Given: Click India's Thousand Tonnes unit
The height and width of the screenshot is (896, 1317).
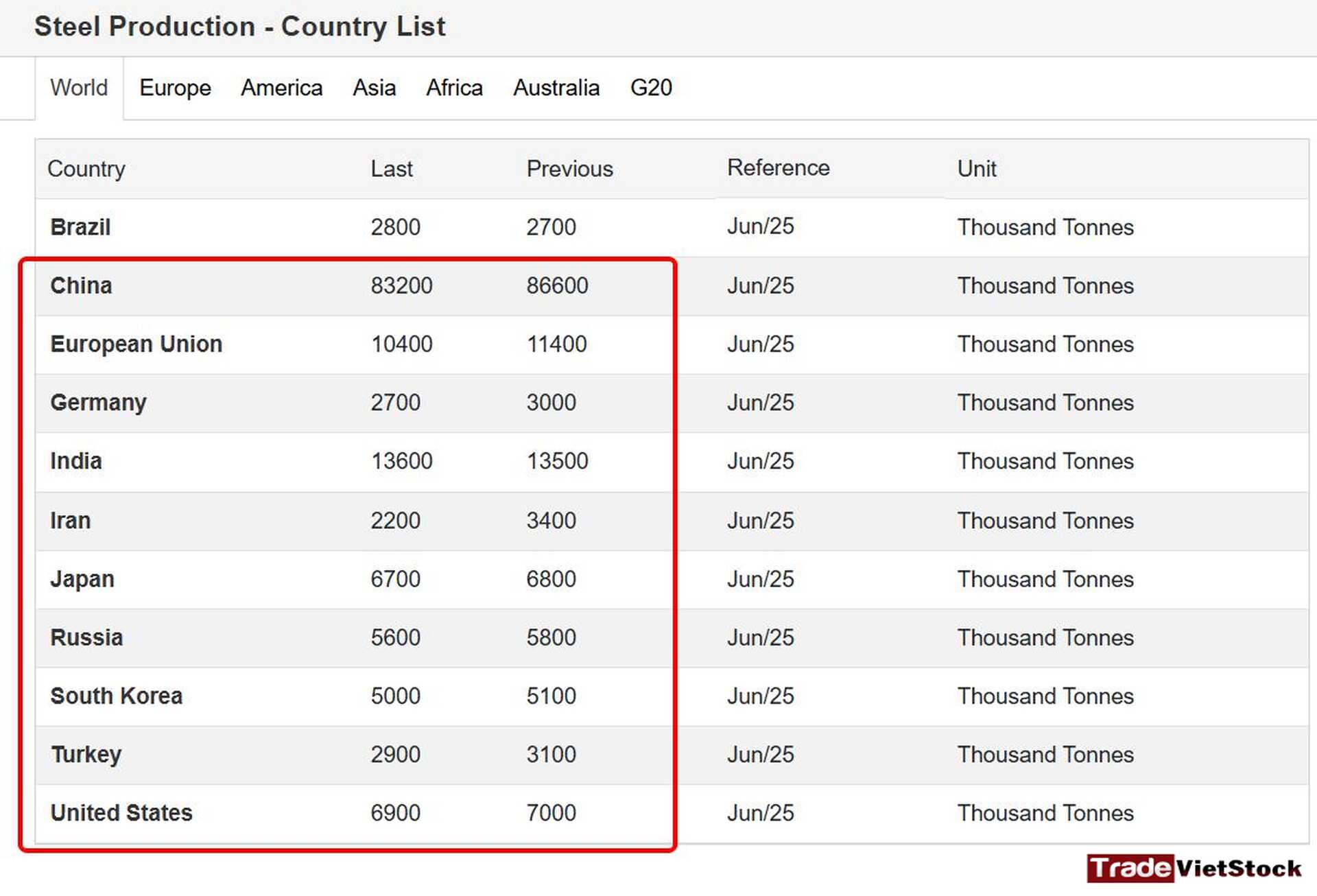Looking at the screenshot, I should coord(1045,461).
